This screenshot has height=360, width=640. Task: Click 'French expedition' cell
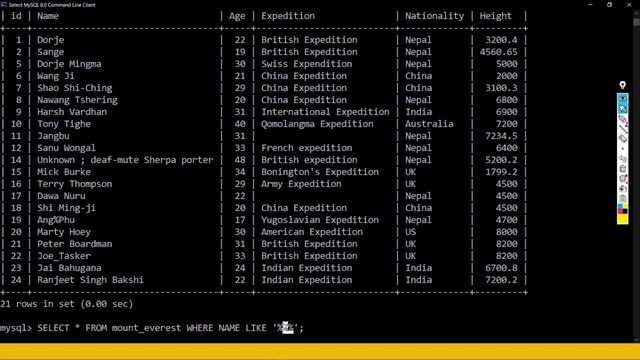[307, 148]
